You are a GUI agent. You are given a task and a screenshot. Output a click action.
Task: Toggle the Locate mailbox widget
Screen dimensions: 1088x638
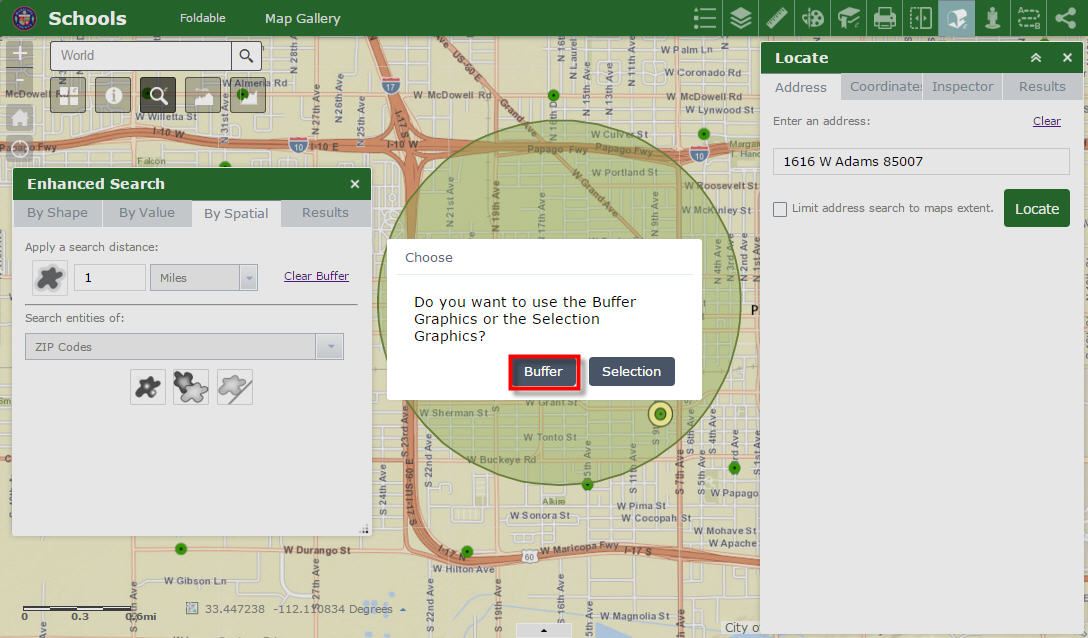(957, 18)
